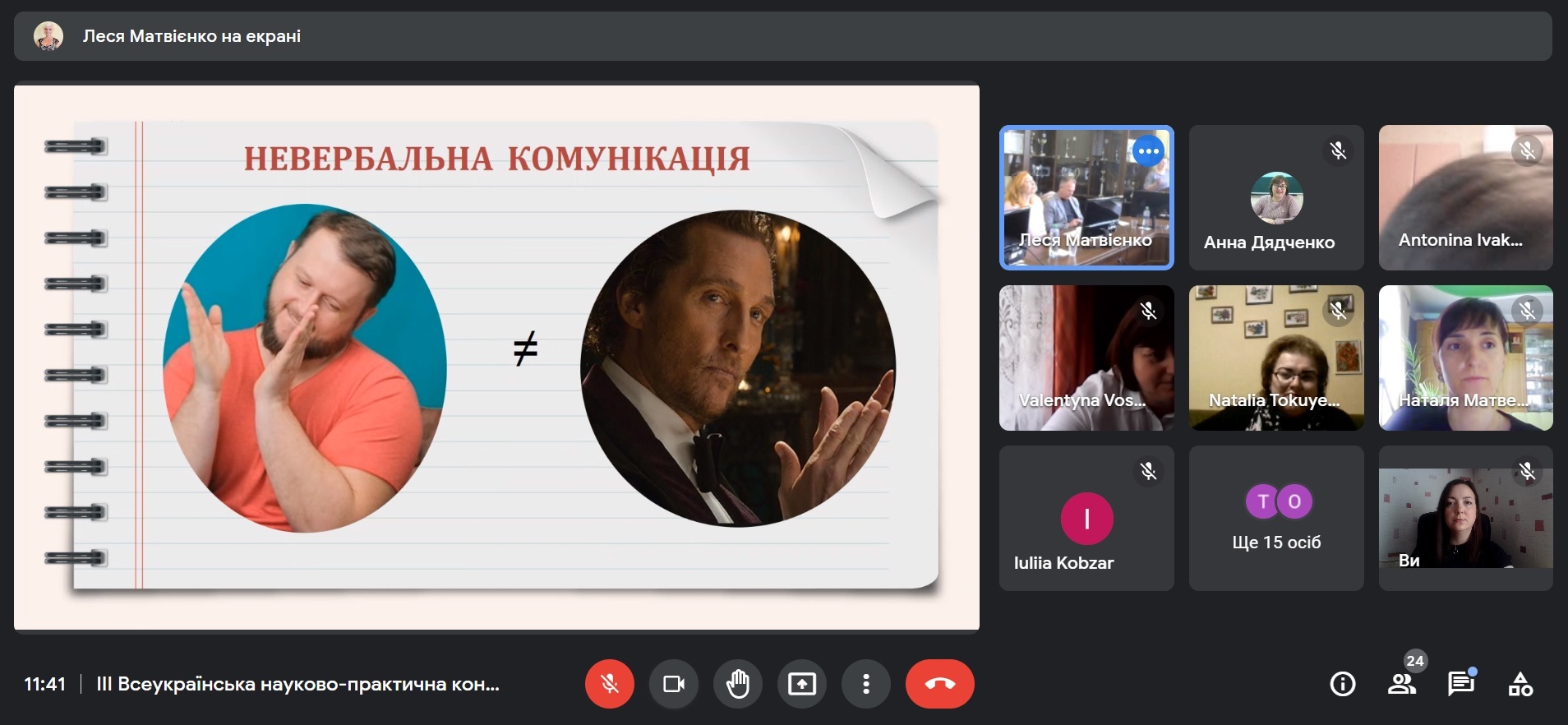The height and width of the screenshot is (725, 1568).
Task: Select your own 'Ви' video tile
Action: coord(1466,518)
